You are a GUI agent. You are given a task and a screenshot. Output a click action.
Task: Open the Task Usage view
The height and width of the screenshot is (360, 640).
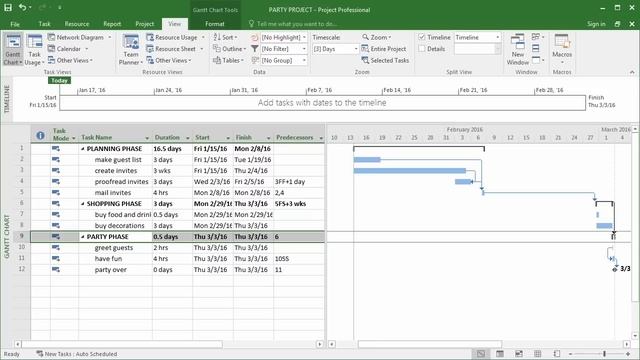34,49
